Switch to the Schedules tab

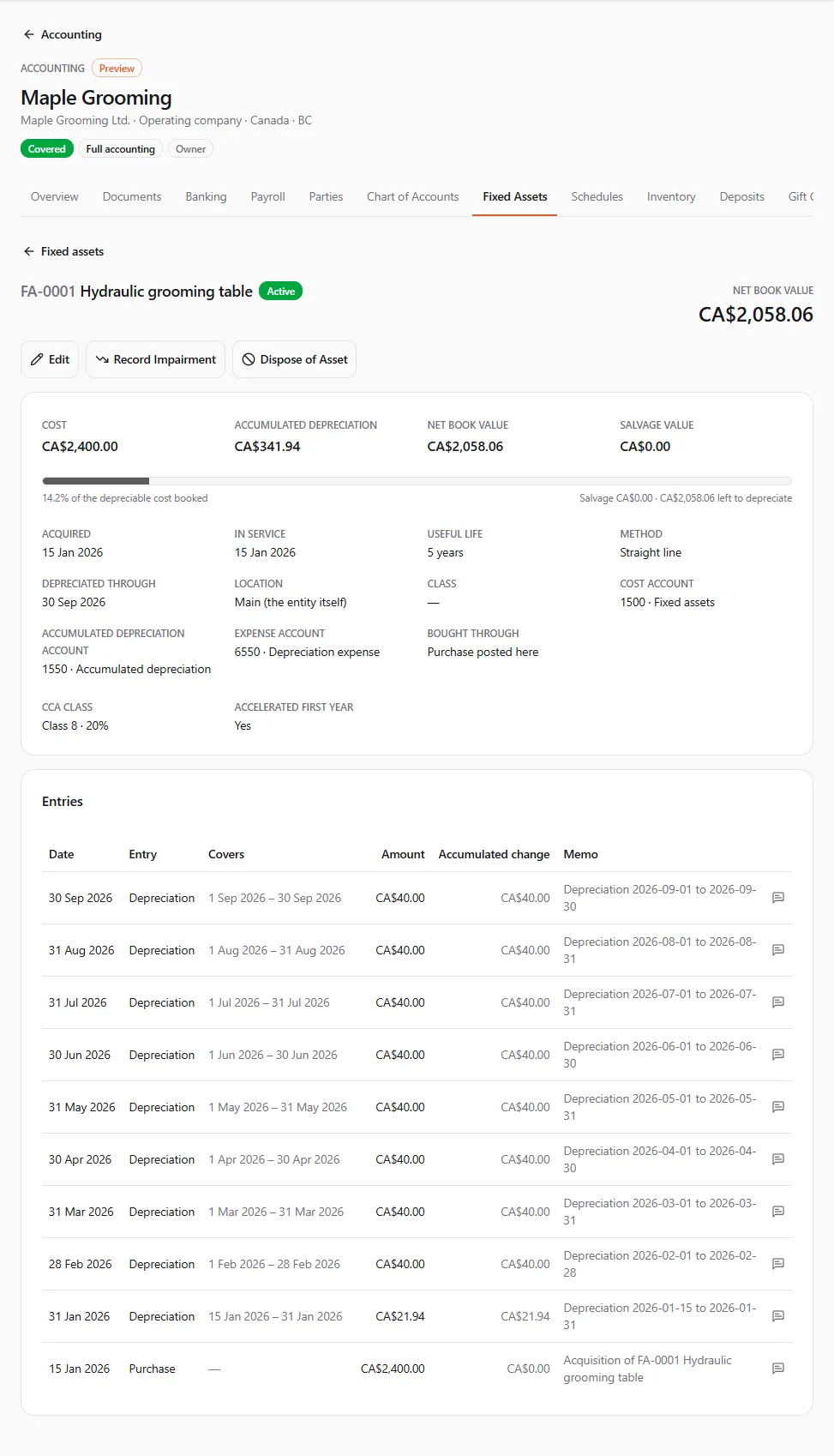click(597, 196)
